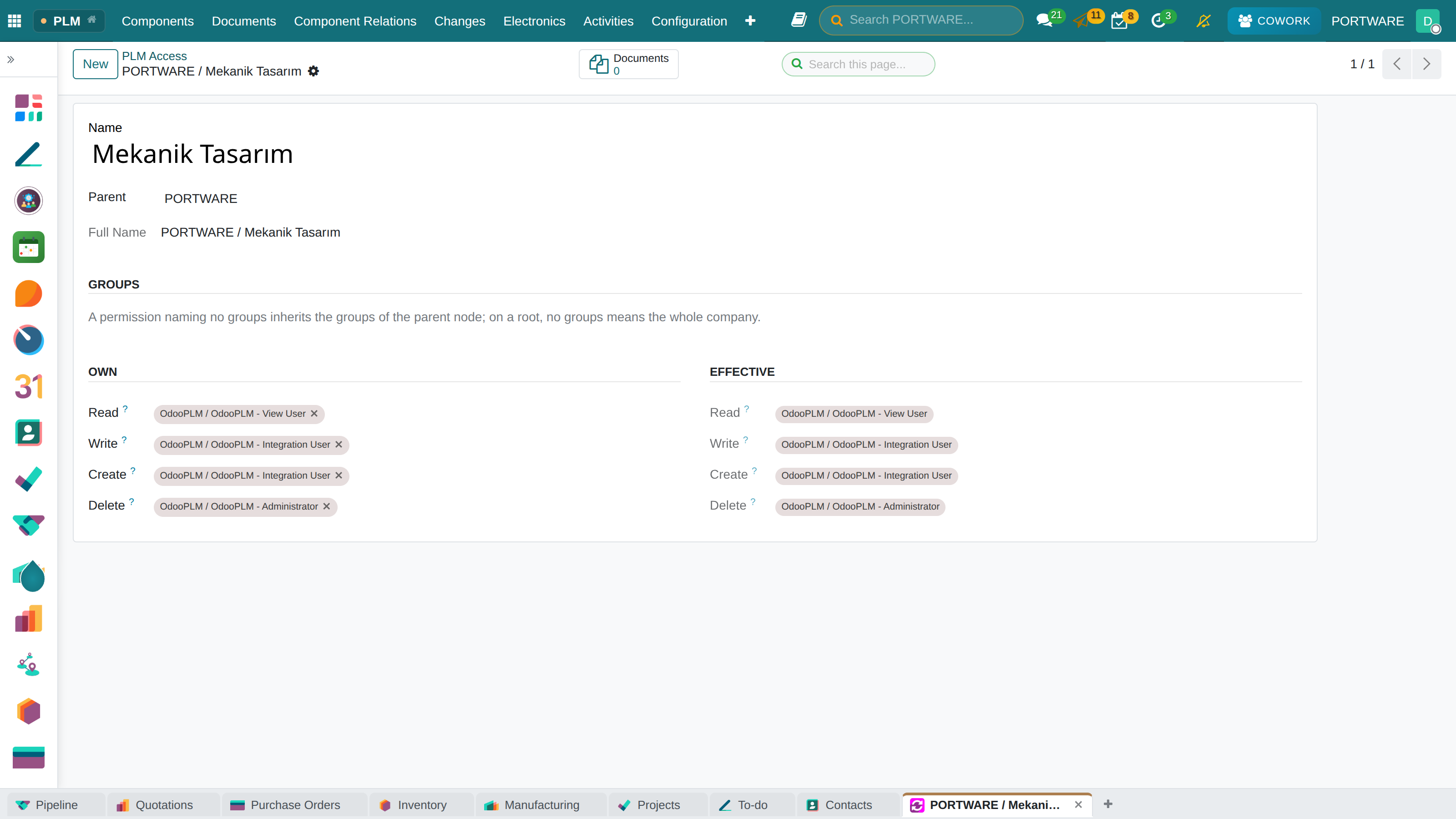Open the 31 calendar app in sidebar
The height and width of the screenshot is (819, 1456).
coord(28,387)
